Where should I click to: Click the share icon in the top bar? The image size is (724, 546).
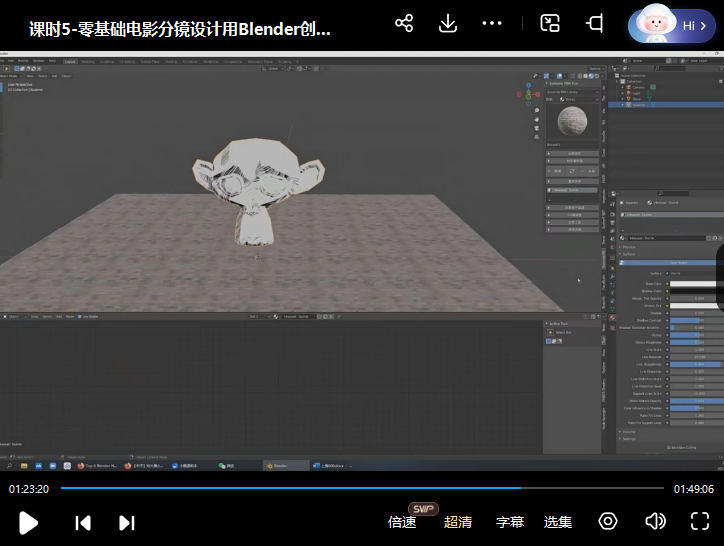point(404,23)
